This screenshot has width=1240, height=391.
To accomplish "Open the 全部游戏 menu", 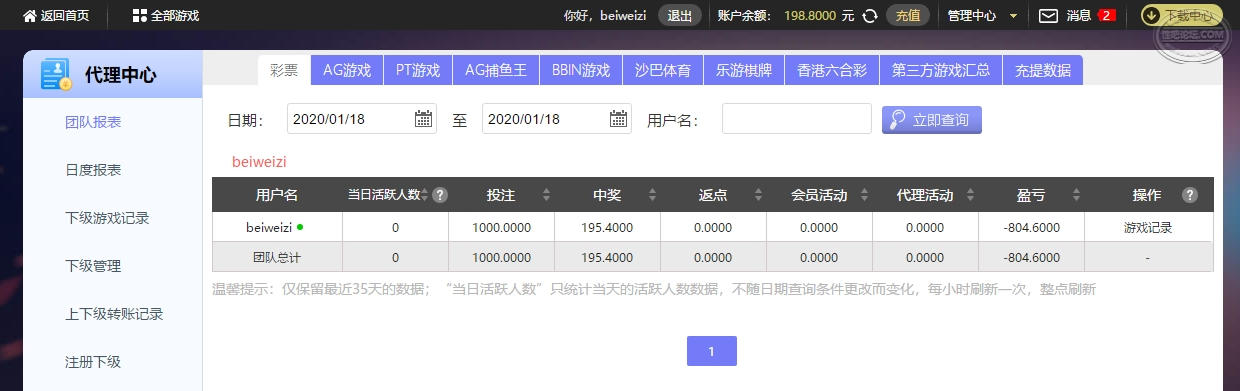I will click(175, 15).
